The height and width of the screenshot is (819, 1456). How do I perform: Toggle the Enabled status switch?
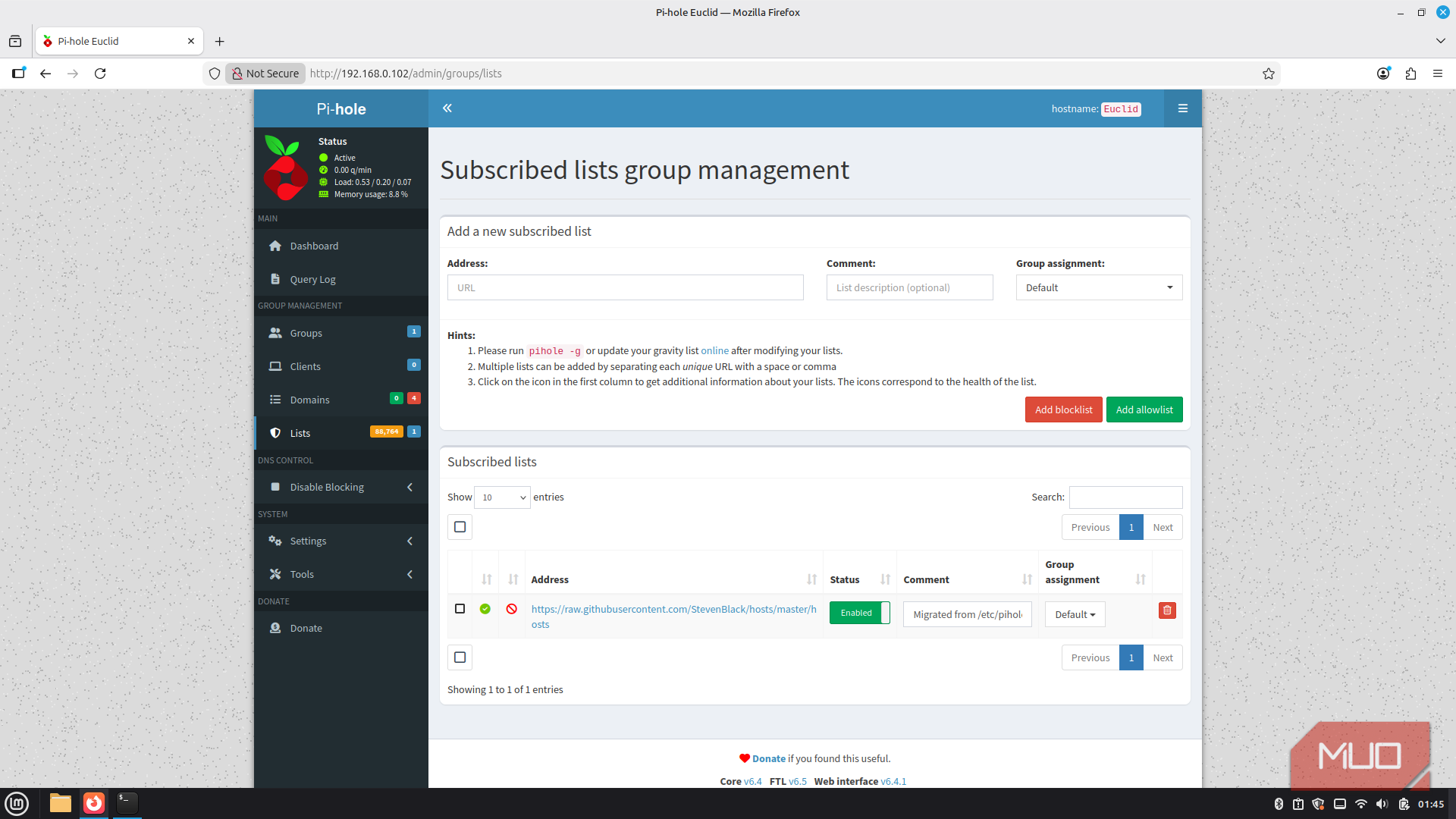(x=860, y=613)
